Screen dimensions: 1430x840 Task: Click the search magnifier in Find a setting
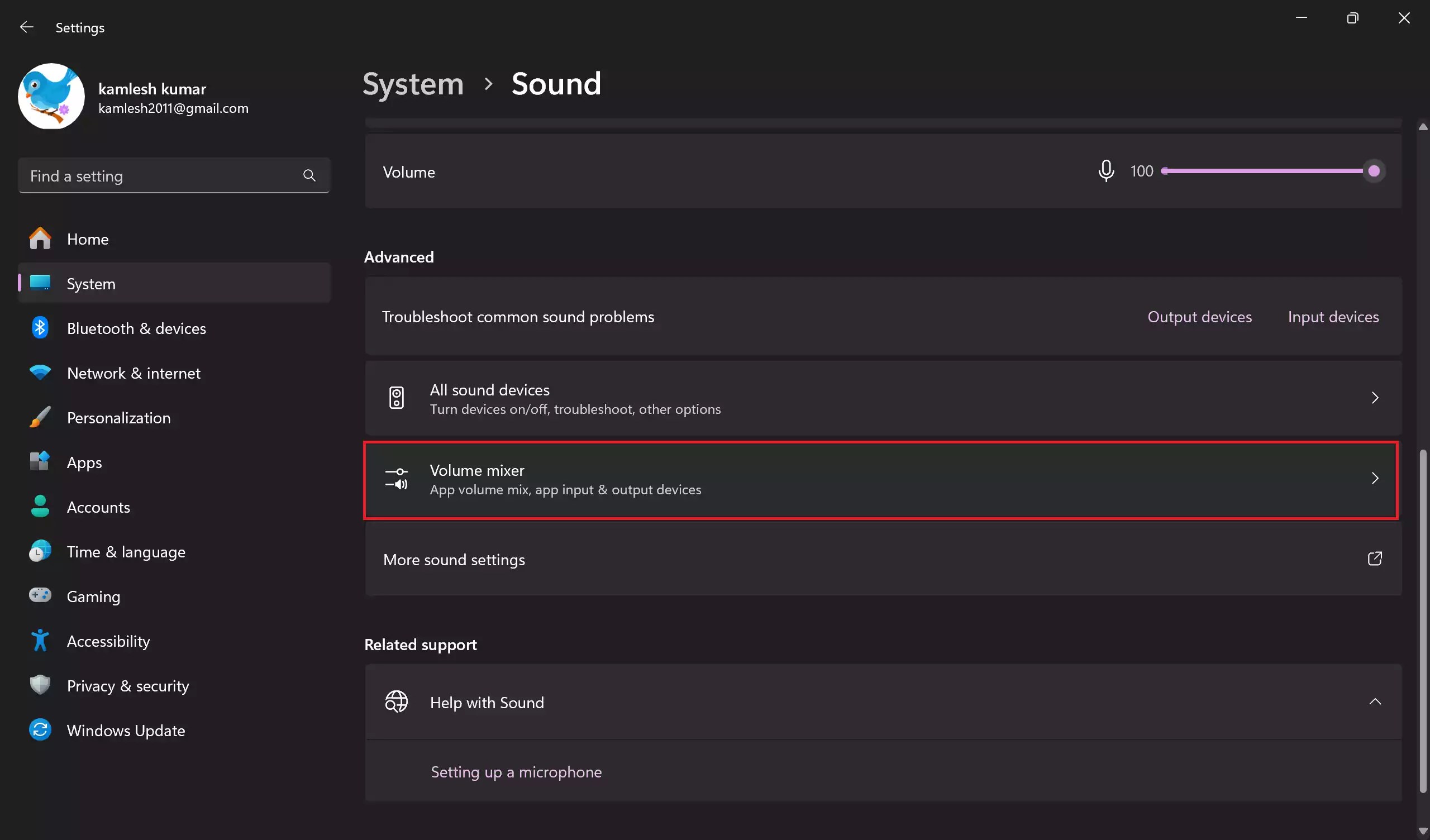[309, 175]
